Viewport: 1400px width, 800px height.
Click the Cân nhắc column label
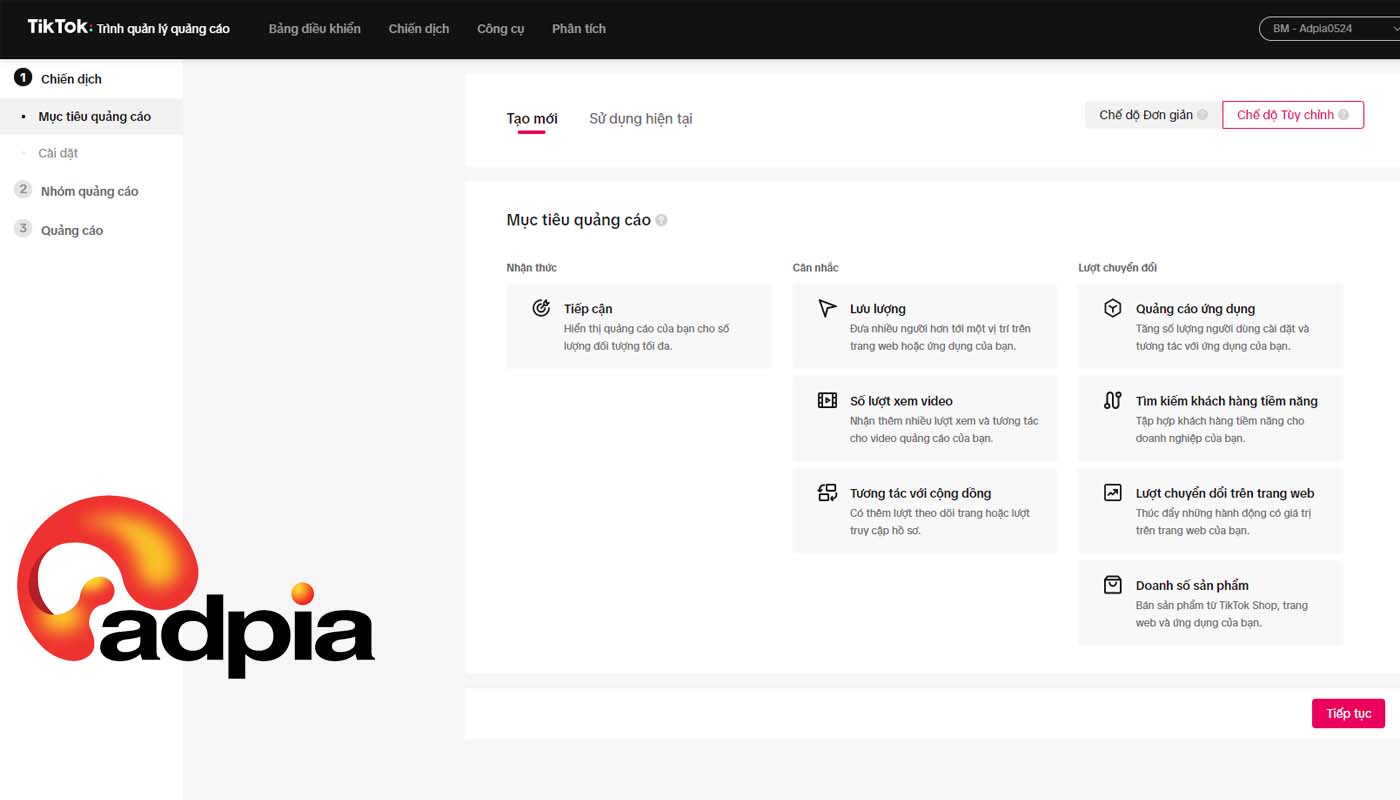816,267
